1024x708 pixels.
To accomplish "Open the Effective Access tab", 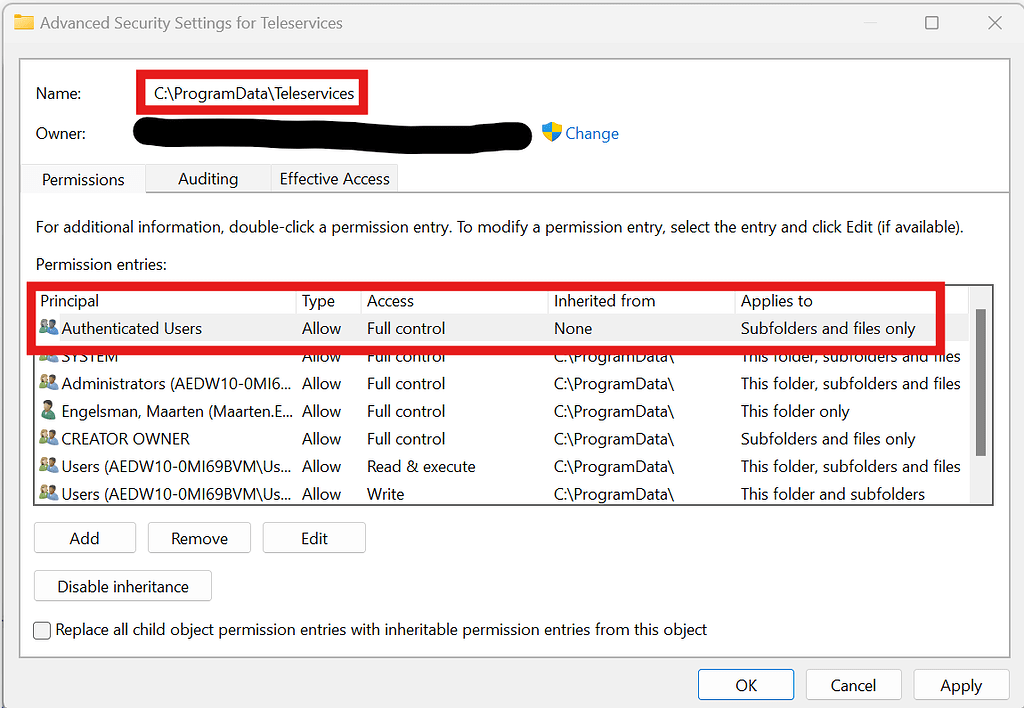I will click(x=334, y=179).
